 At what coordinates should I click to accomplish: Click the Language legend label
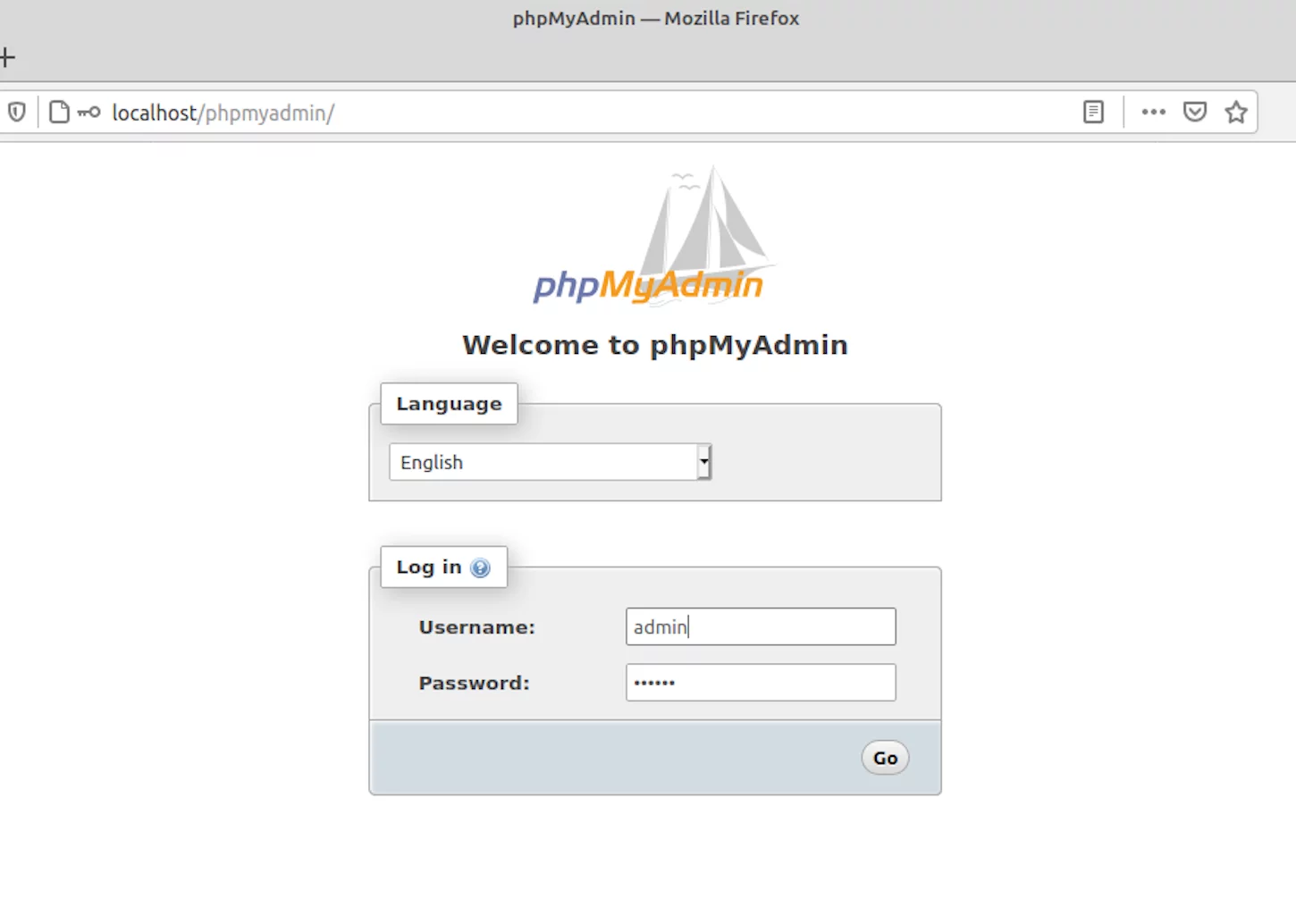point(449,404)
